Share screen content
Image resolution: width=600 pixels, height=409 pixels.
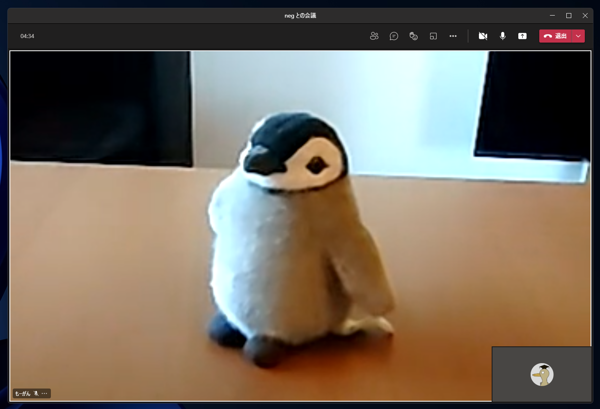coord(522,36)
